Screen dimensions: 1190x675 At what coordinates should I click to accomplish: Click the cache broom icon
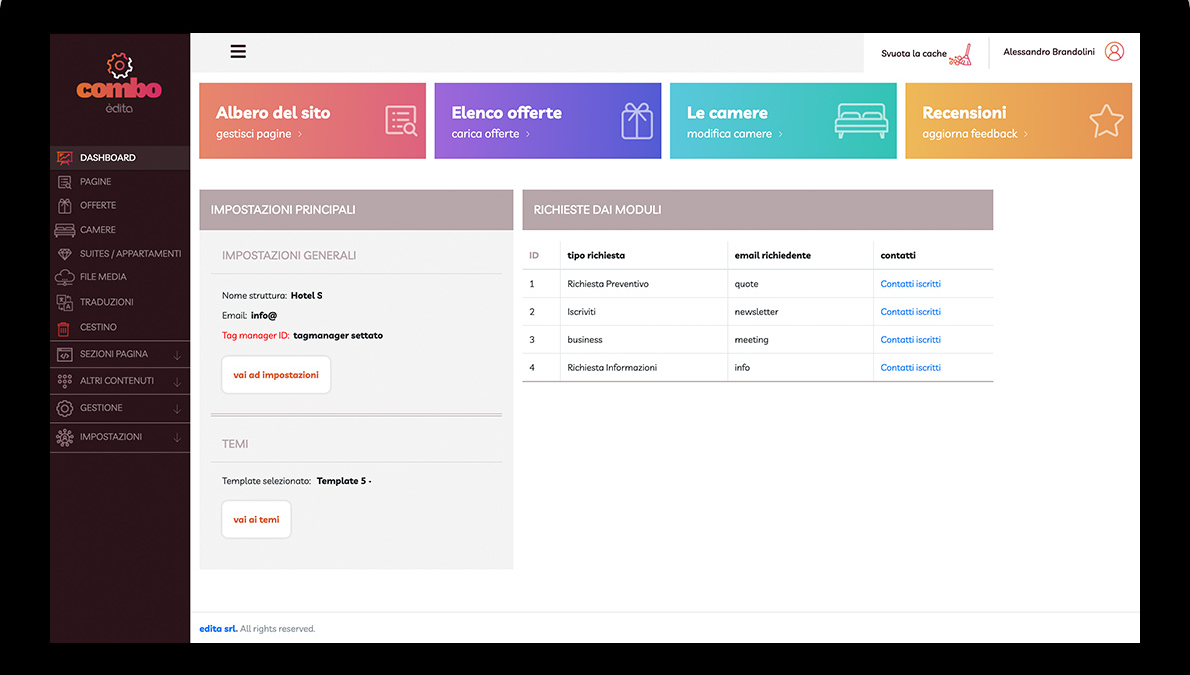[x=961, y=55]
